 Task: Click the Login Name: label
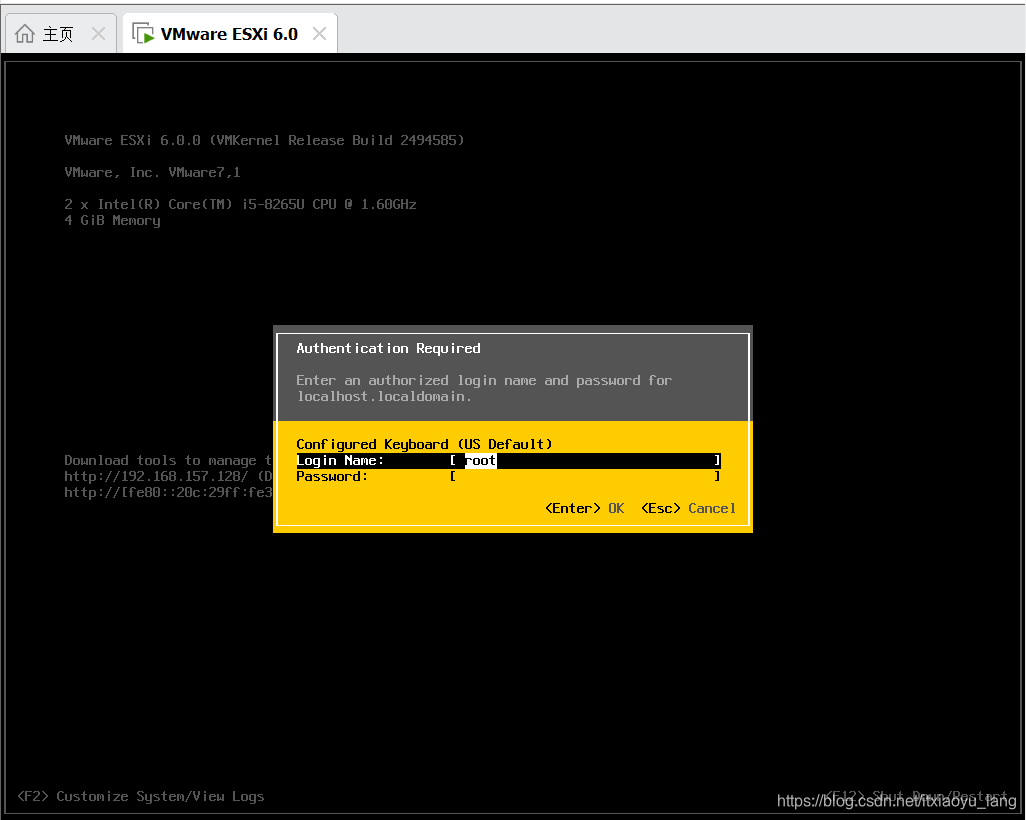[x=340, y=461]
